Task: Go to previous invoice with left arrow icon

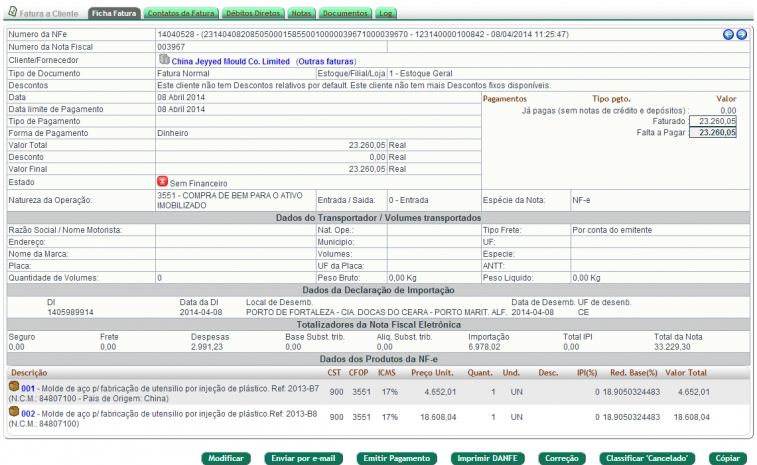Action: pos(728,34)
